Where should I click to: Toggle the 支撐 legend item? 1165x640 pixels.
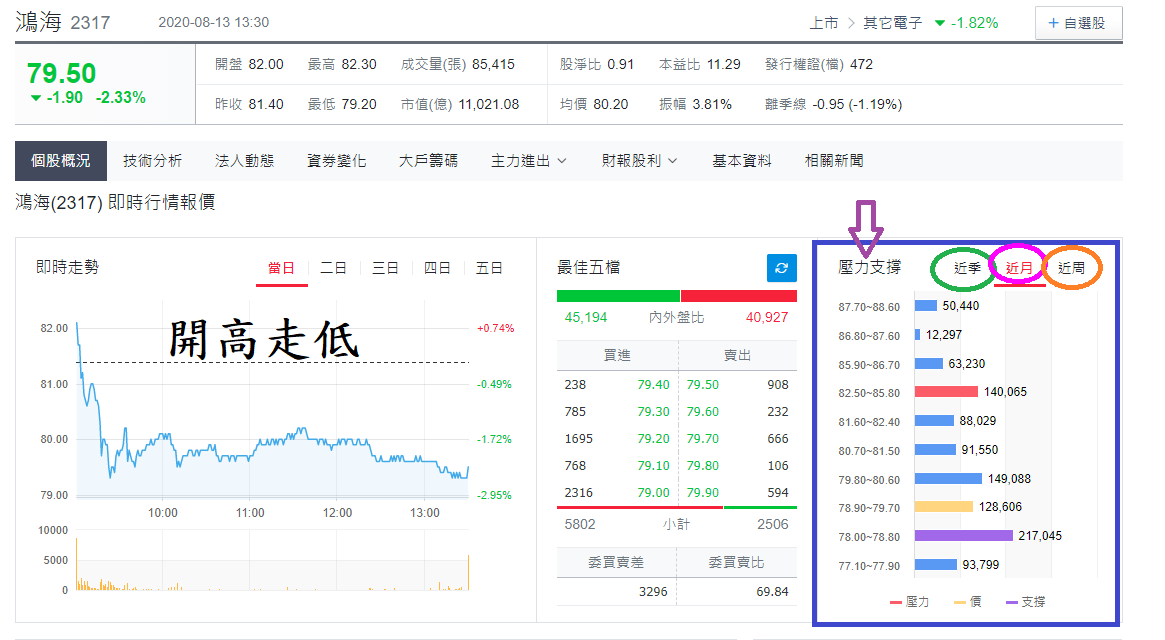pos(1026,602)
